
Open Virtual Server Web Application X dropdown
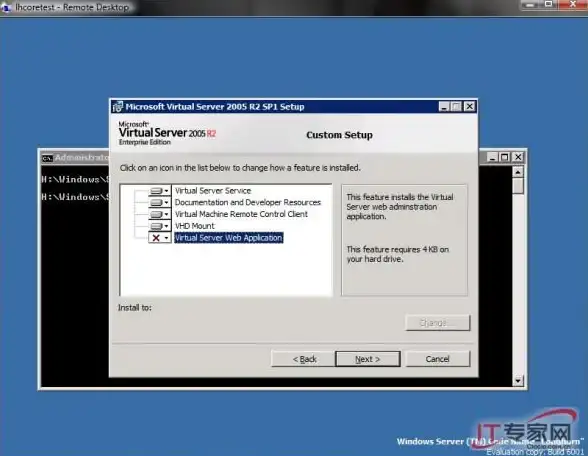(x=160, y=238)
